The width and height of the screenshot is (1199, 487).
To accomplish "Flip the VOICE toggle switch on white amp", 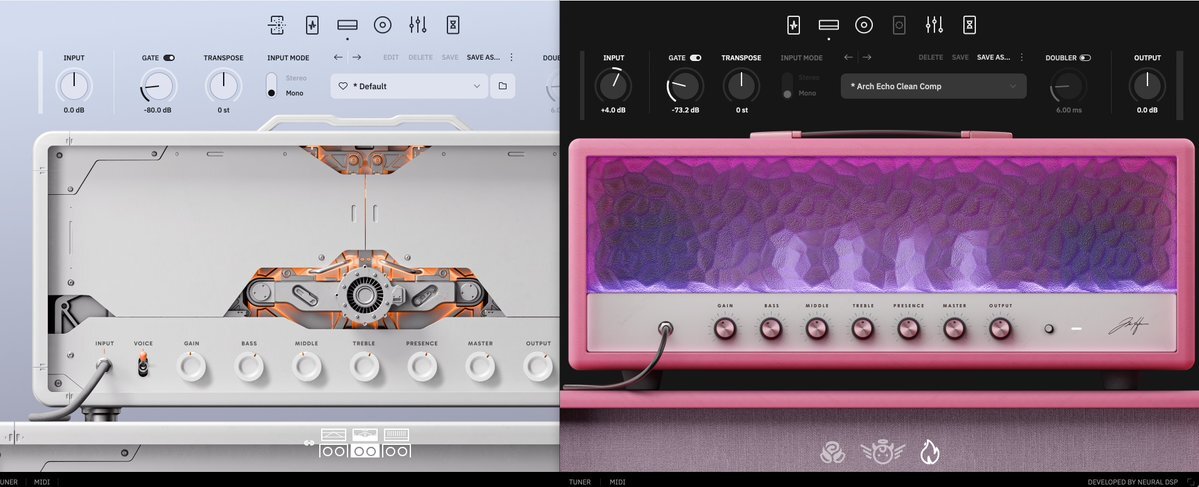I will pos(143,366).
